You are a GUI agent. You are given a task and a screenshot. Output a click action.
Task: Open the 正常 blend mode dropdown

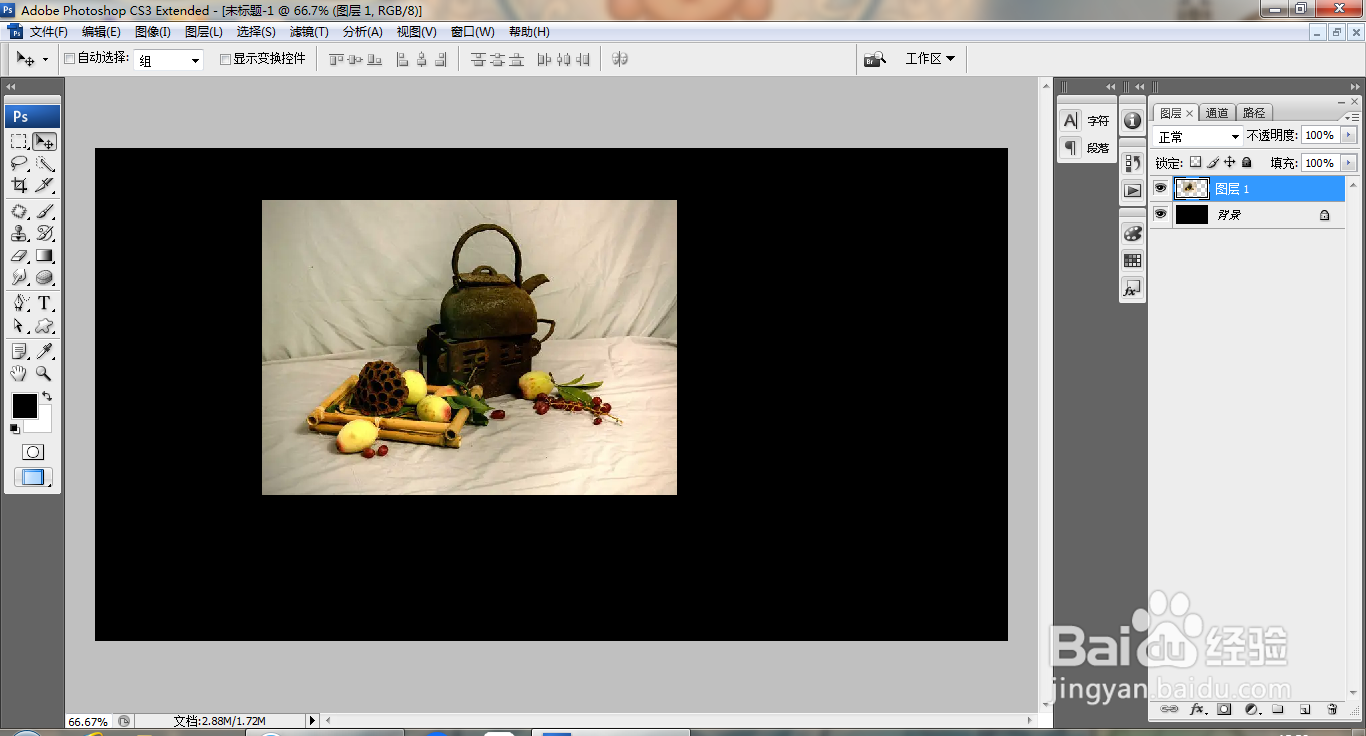click(x=1198, y=136)
